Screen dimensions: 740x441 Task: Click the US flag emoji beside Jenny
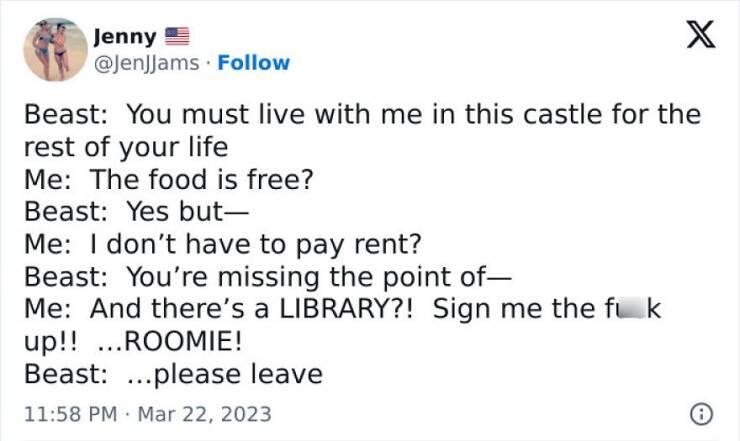point(176,37)
